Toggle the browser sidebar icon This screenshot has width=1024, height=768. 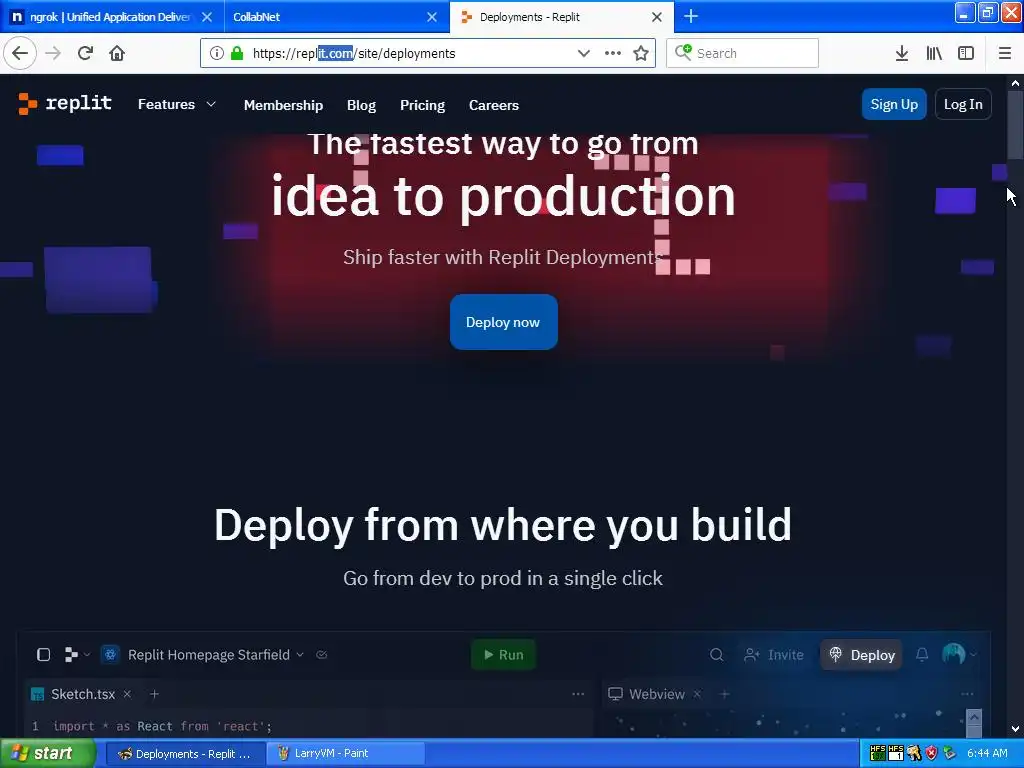(x=966, y=53)
